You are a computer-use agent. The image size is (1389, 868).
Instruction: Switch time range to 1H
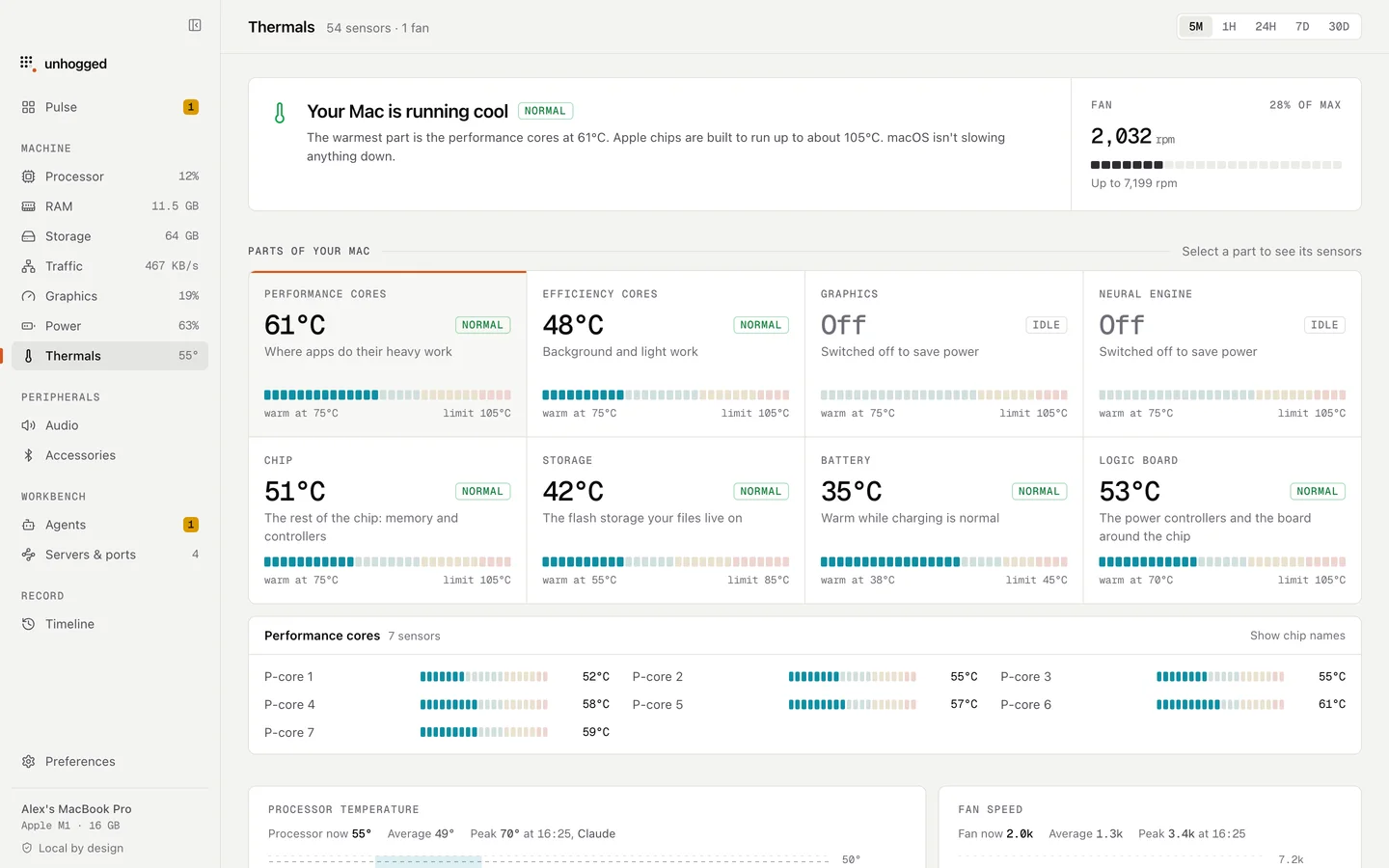[1229, 27]
